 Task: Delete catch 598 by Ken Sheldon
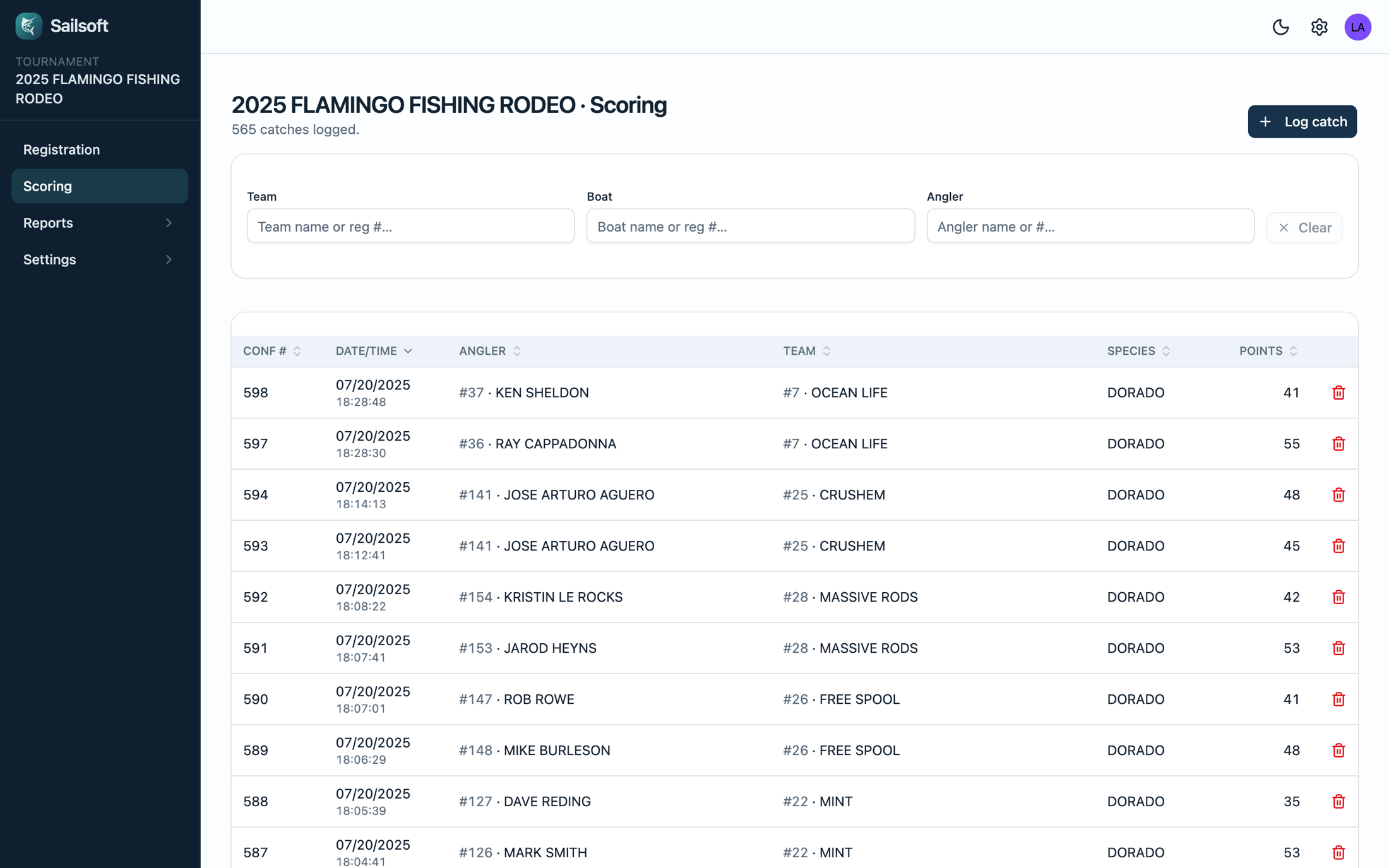point(1338,393)
